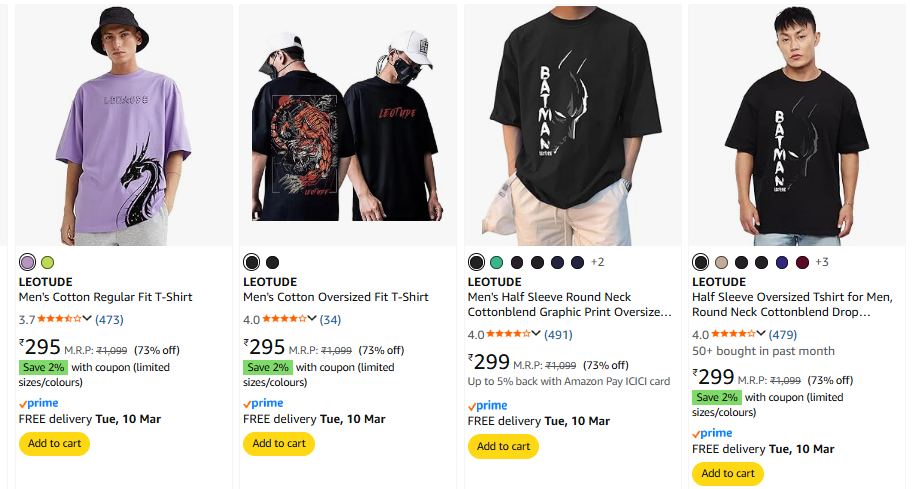Click the Prime badge under the purple T-shirt
The image size is (913, 489).
tap(39, 403)
